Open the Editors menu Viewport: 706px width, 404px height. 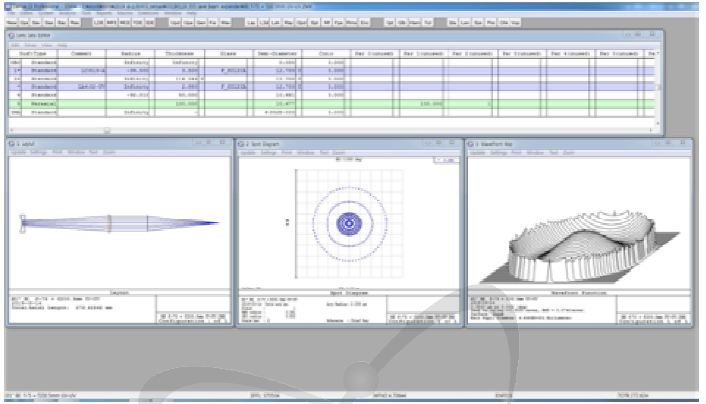(x=26, y=14)
